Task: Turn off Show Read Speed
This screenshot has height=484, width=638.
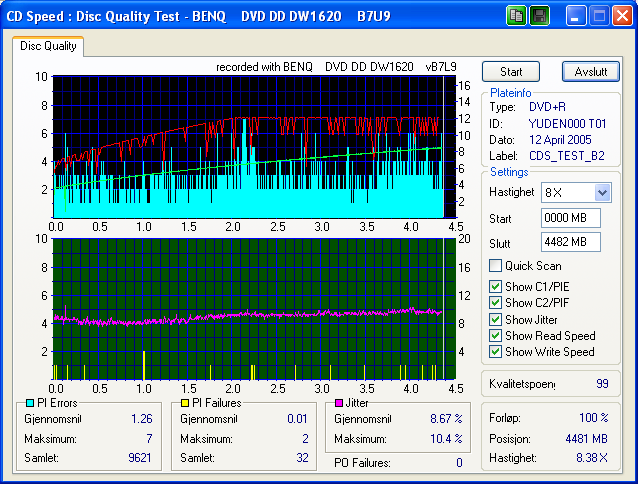Action: click(495, 335)
